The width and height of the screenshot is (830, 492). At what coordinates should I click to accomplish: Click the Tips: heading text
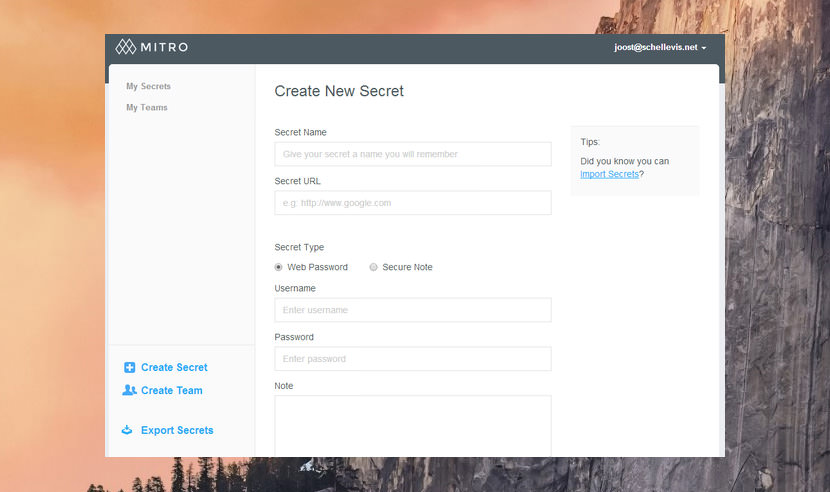(x=590, y=142)
